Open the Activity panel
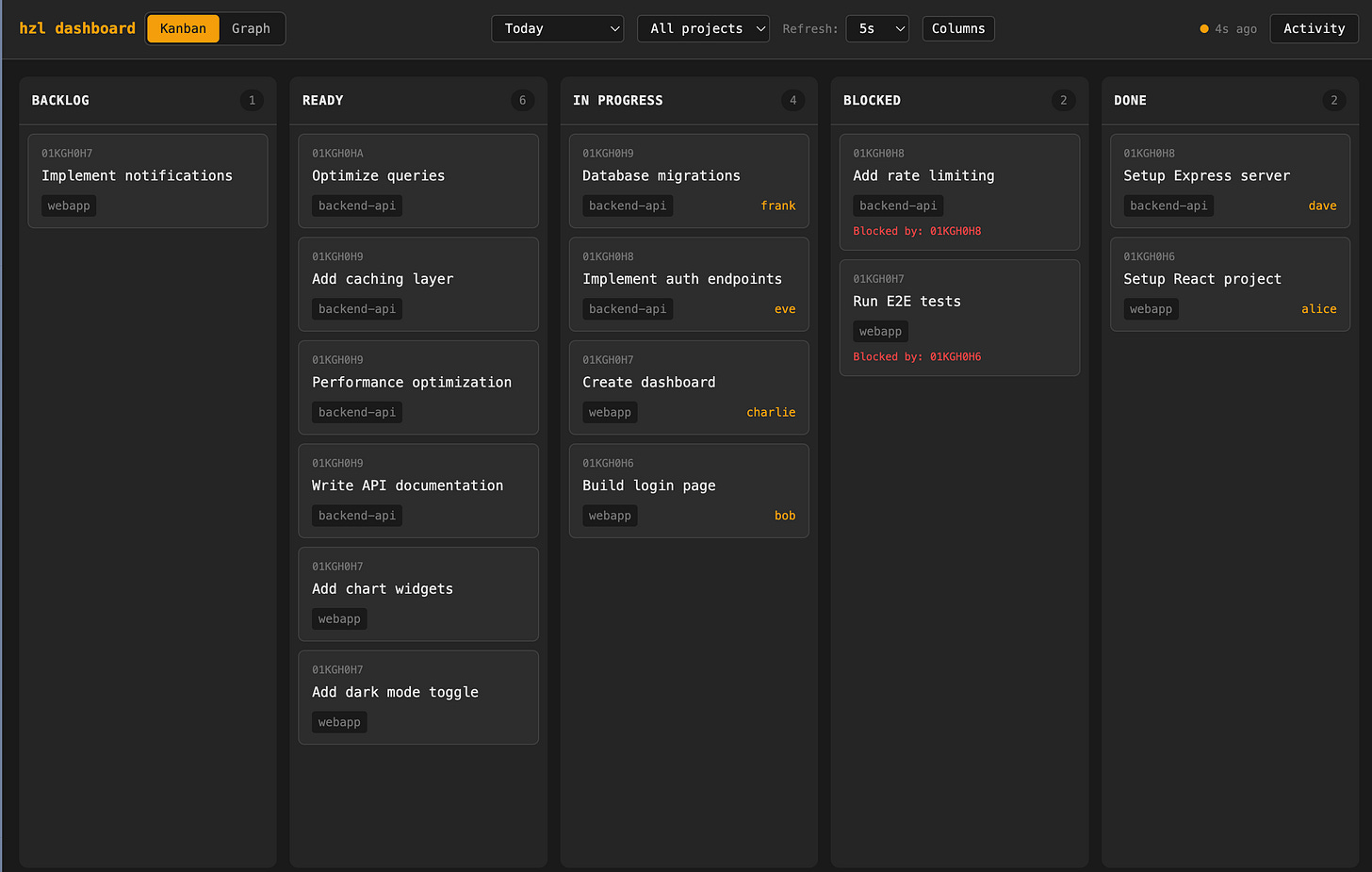The width and height of the screenshot is (1372, 872). click(x=1314, y=28)
